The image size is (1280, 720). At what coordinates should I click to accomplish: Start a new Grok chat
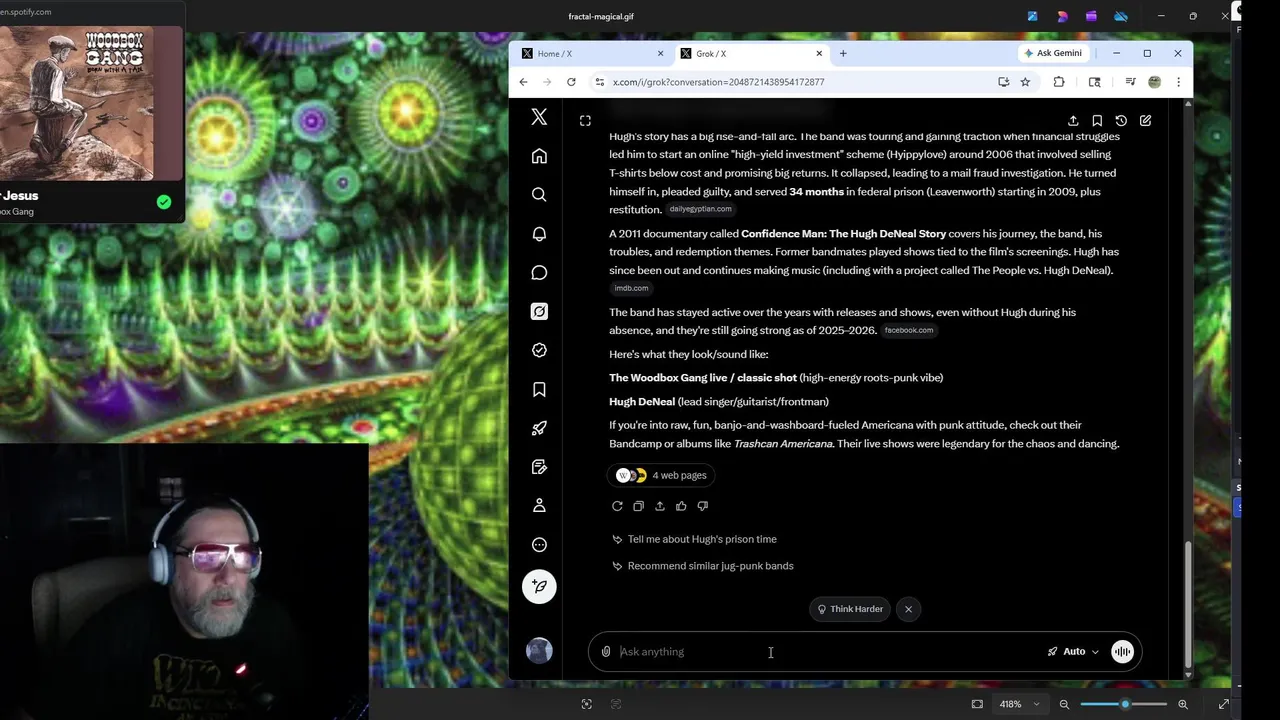[1145, 121]
